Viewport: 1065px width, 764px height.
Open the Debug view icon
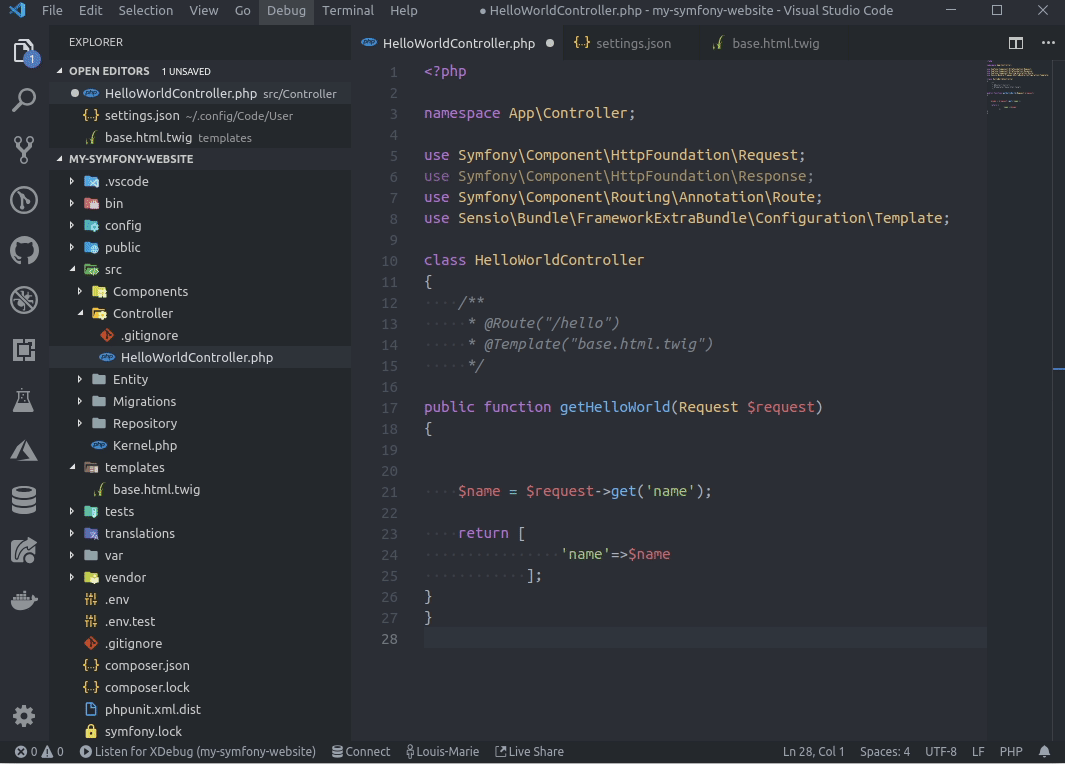pyautogui.click(x=24, y=299)
